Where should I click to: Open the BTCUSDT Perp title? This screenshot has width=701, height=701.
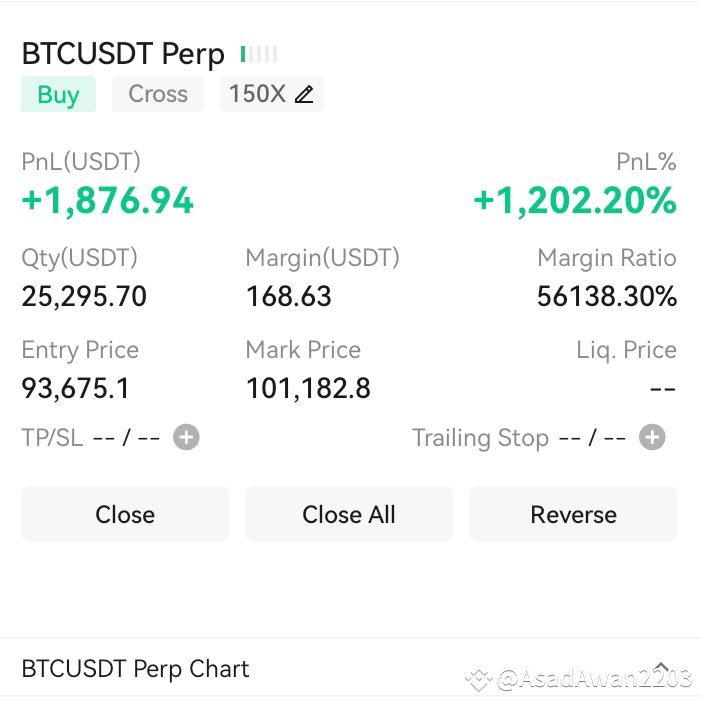coord(123,54)
